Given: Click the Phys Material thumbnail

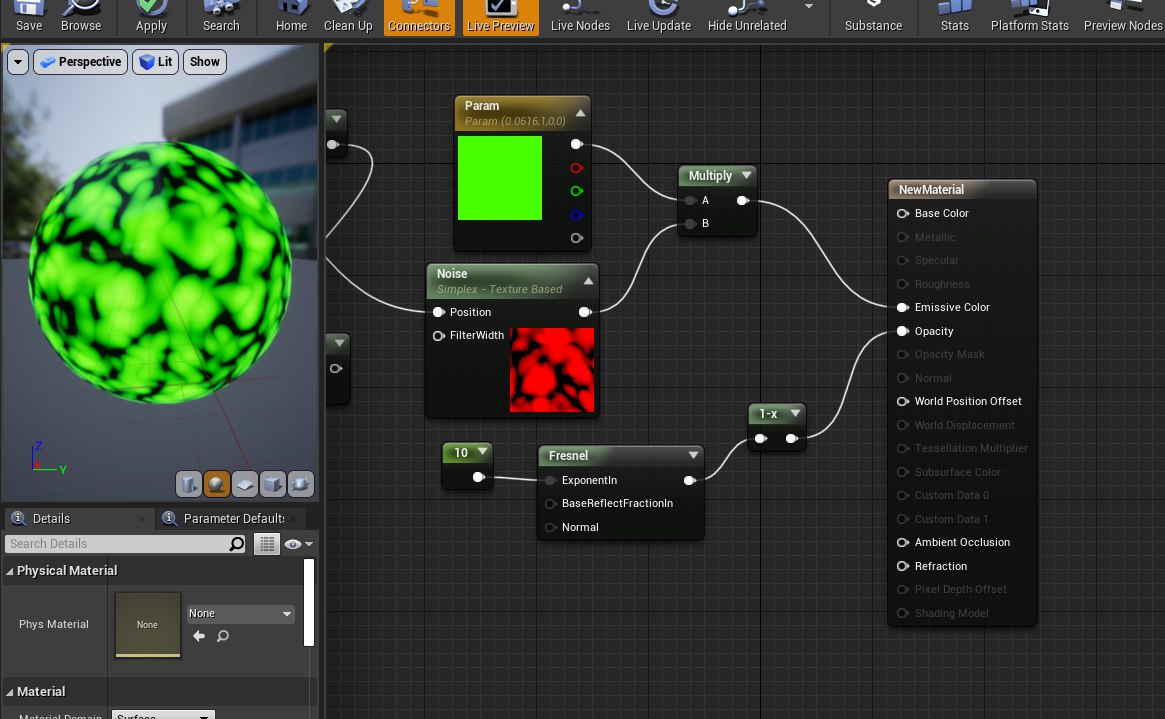Looking at the screenshot, I should click(x=148, y=625).
